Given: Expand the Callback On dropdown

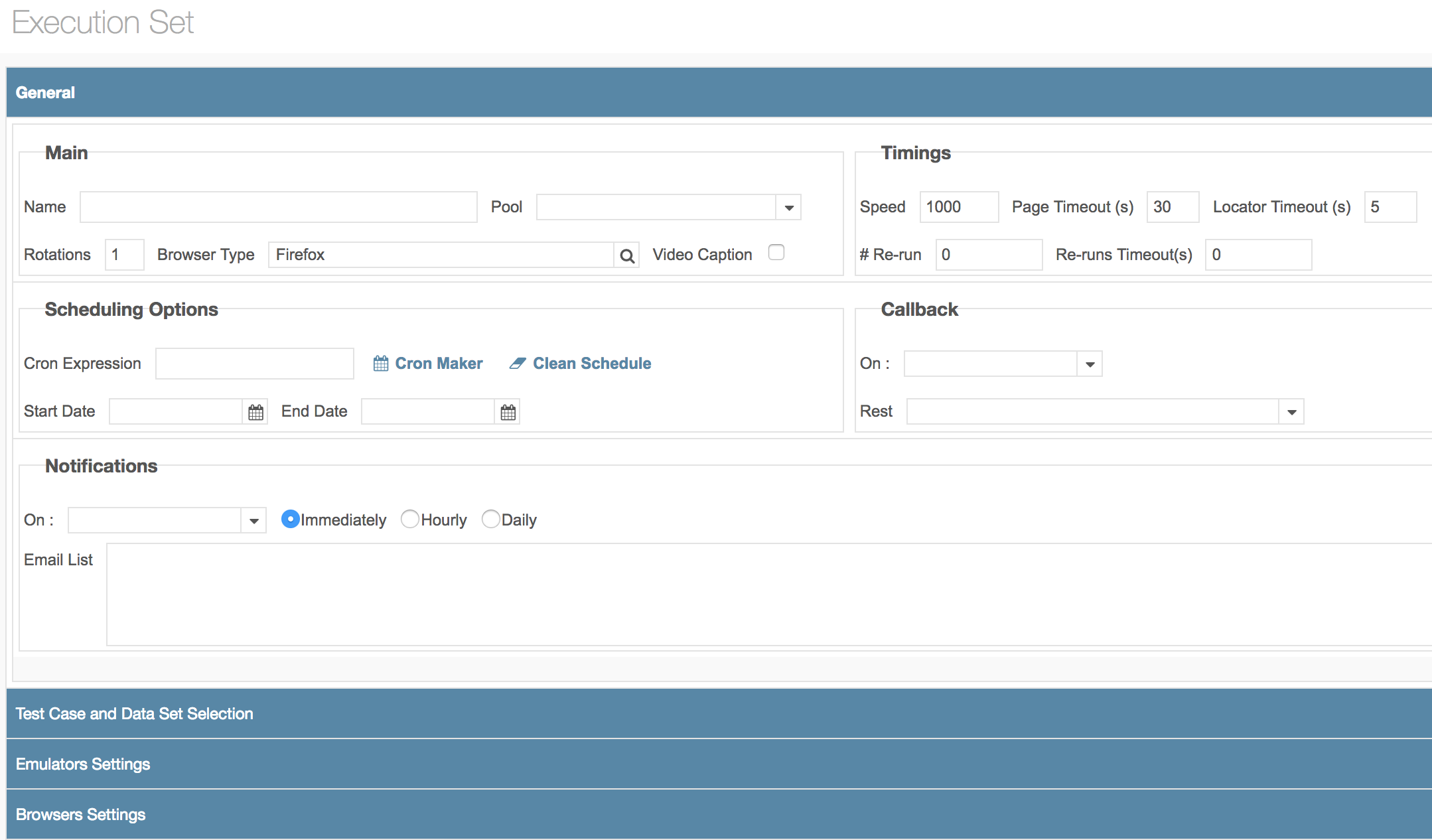Looking at the screenshot, I should (1090, 364).
